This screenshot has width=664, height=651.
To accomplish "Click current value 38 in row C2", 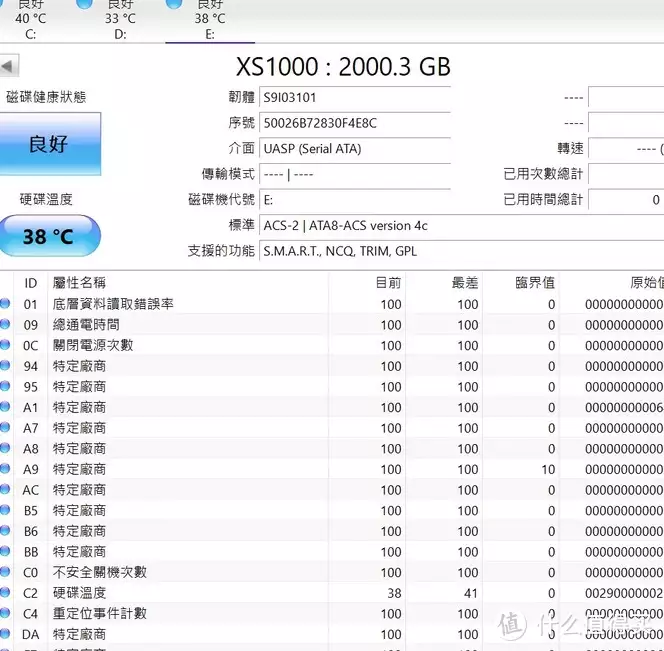I will (394, 593).
